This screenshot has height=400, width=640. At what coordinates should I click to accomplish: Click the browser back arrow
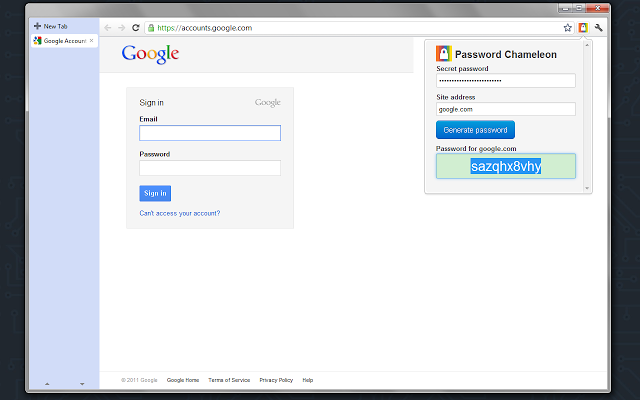108,28
